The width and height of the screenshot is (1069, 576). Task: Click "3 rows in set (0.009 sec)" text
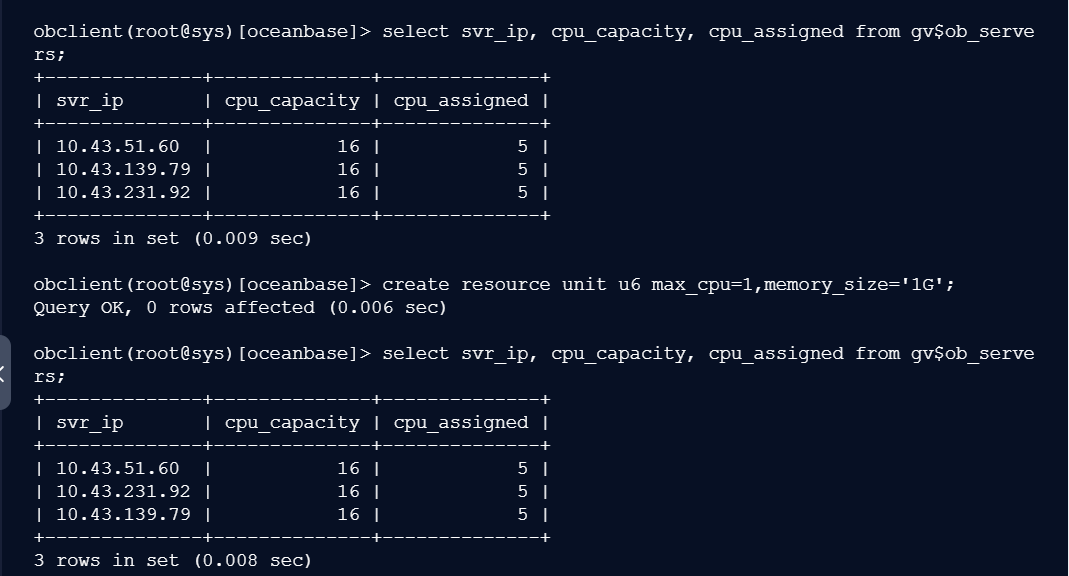tap(173, 239)
